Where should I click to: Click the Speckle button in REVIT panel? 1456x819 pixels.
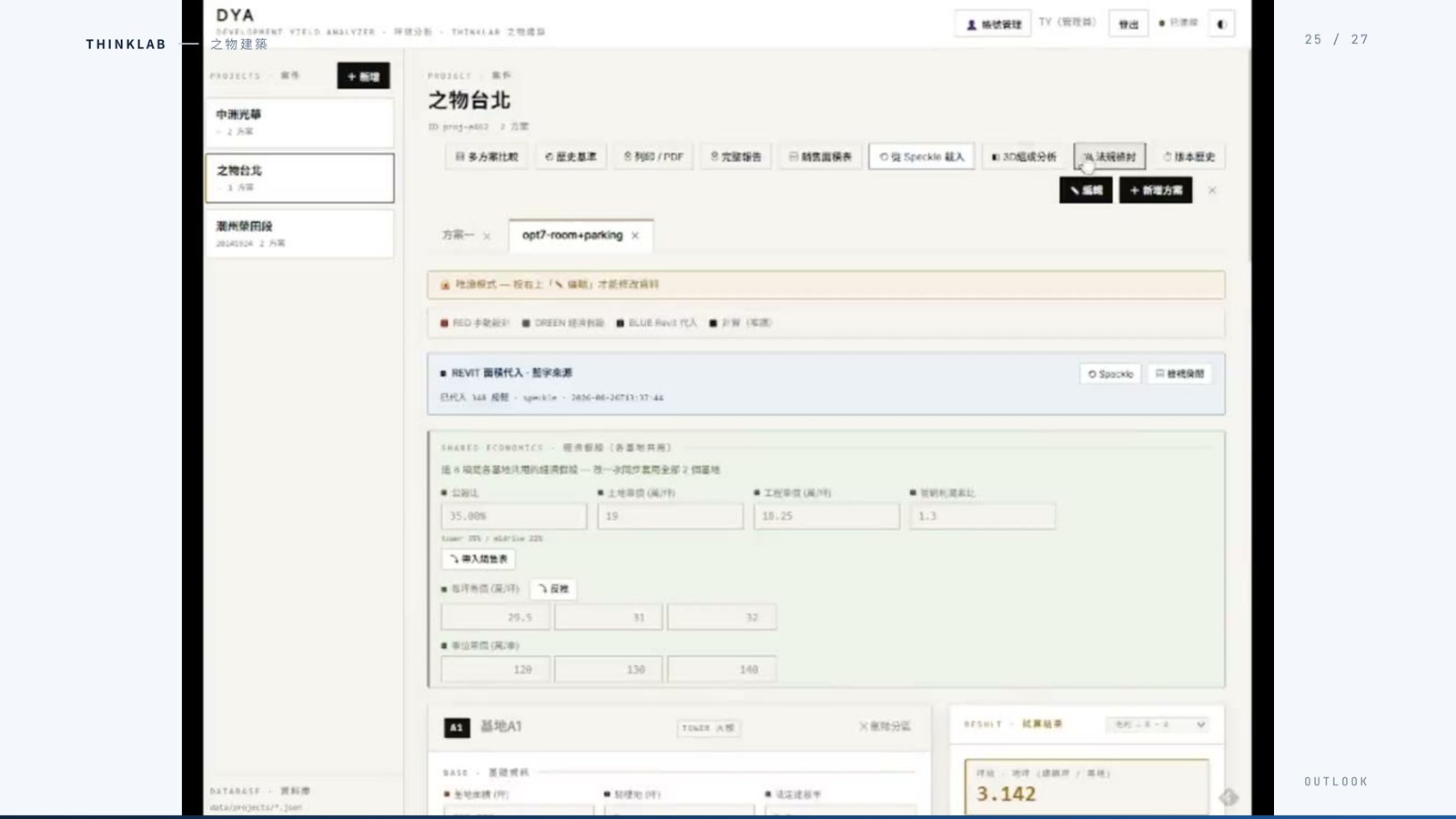coord(1110,374)
